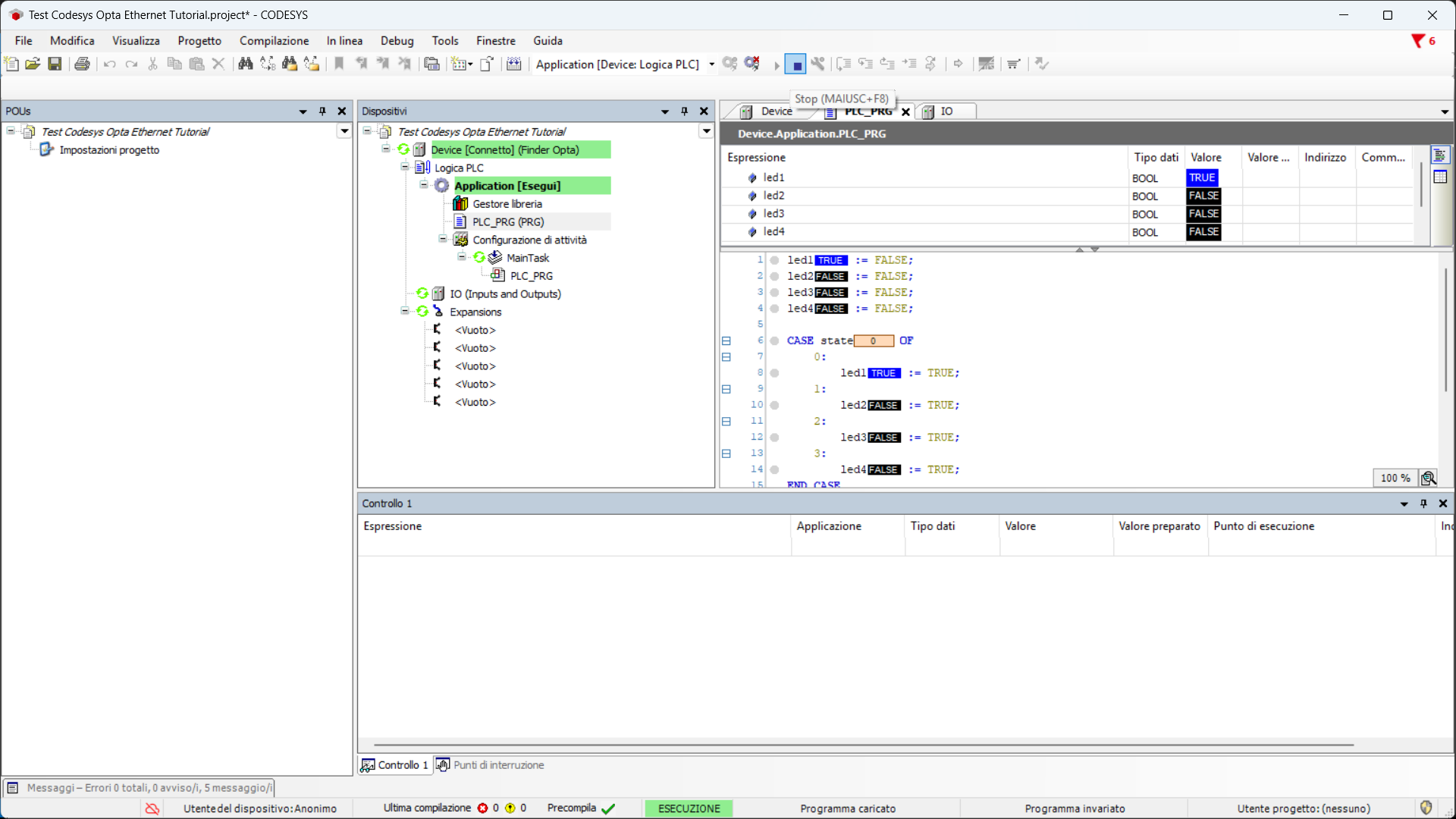The height and width of the screenshot is (819, 1456).
Task: Click the Save project icon
Action: click(x=55, y=64)
